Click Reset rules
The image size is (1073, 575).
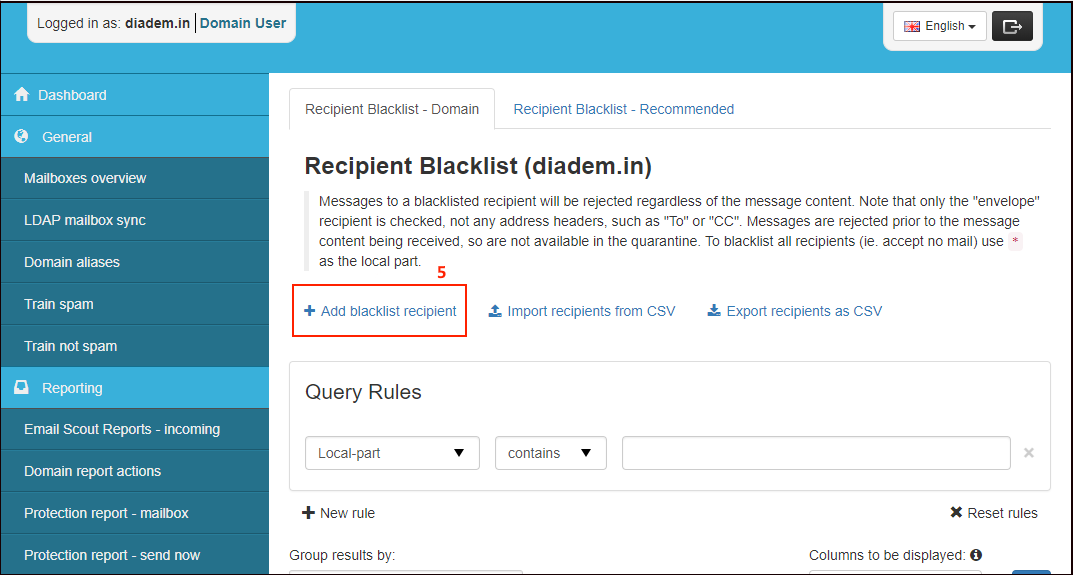(x=993, y=513)
